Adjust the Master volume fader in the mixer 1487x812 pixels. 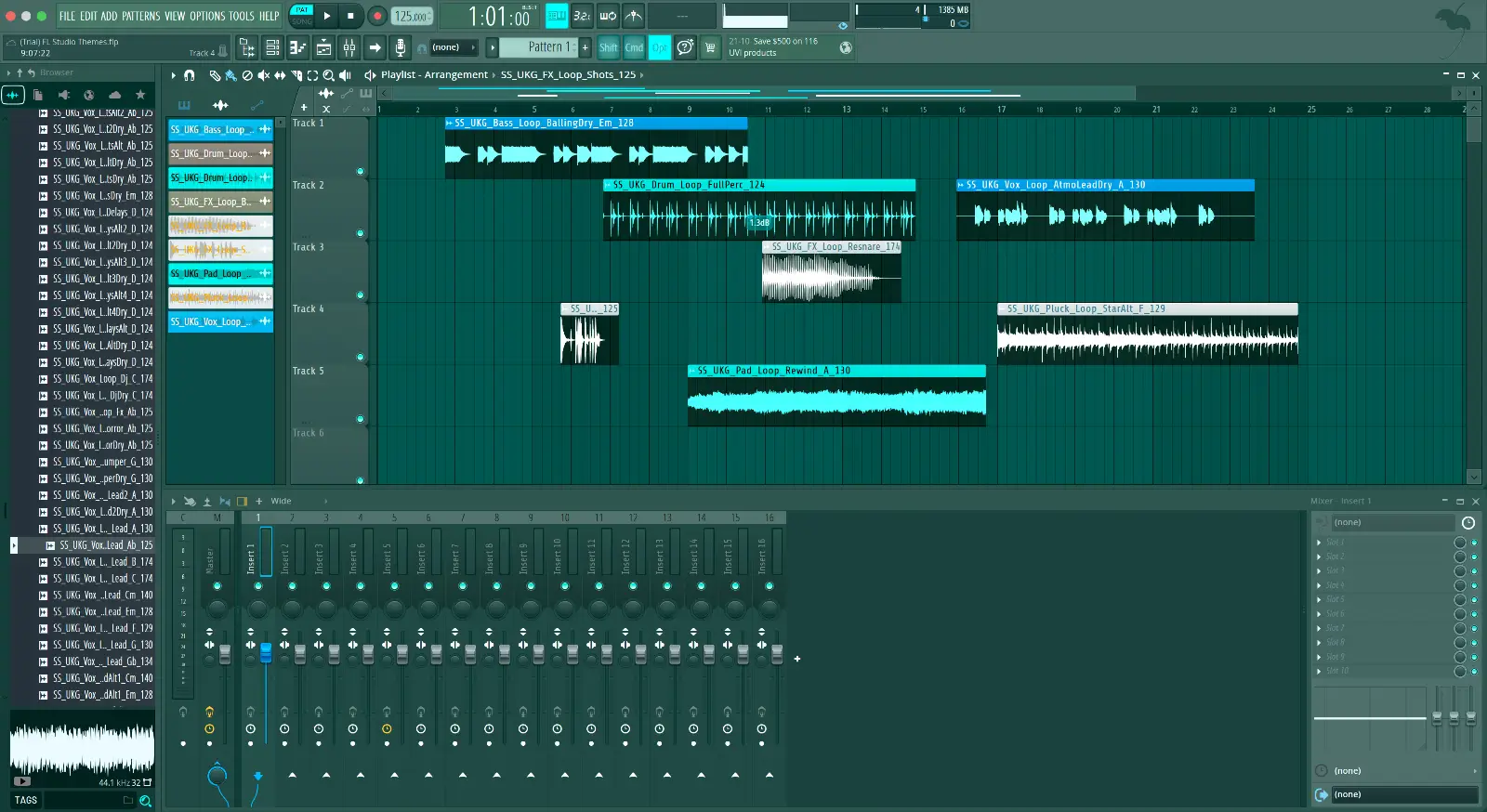pyautogui.click(x=225, y=652)
